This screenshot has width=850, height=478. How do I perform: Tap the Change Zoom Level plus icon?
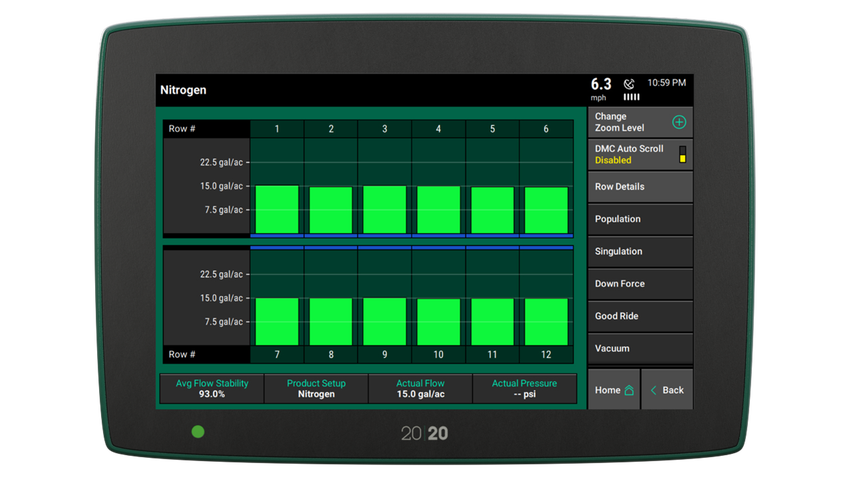(x=679, y=122)
